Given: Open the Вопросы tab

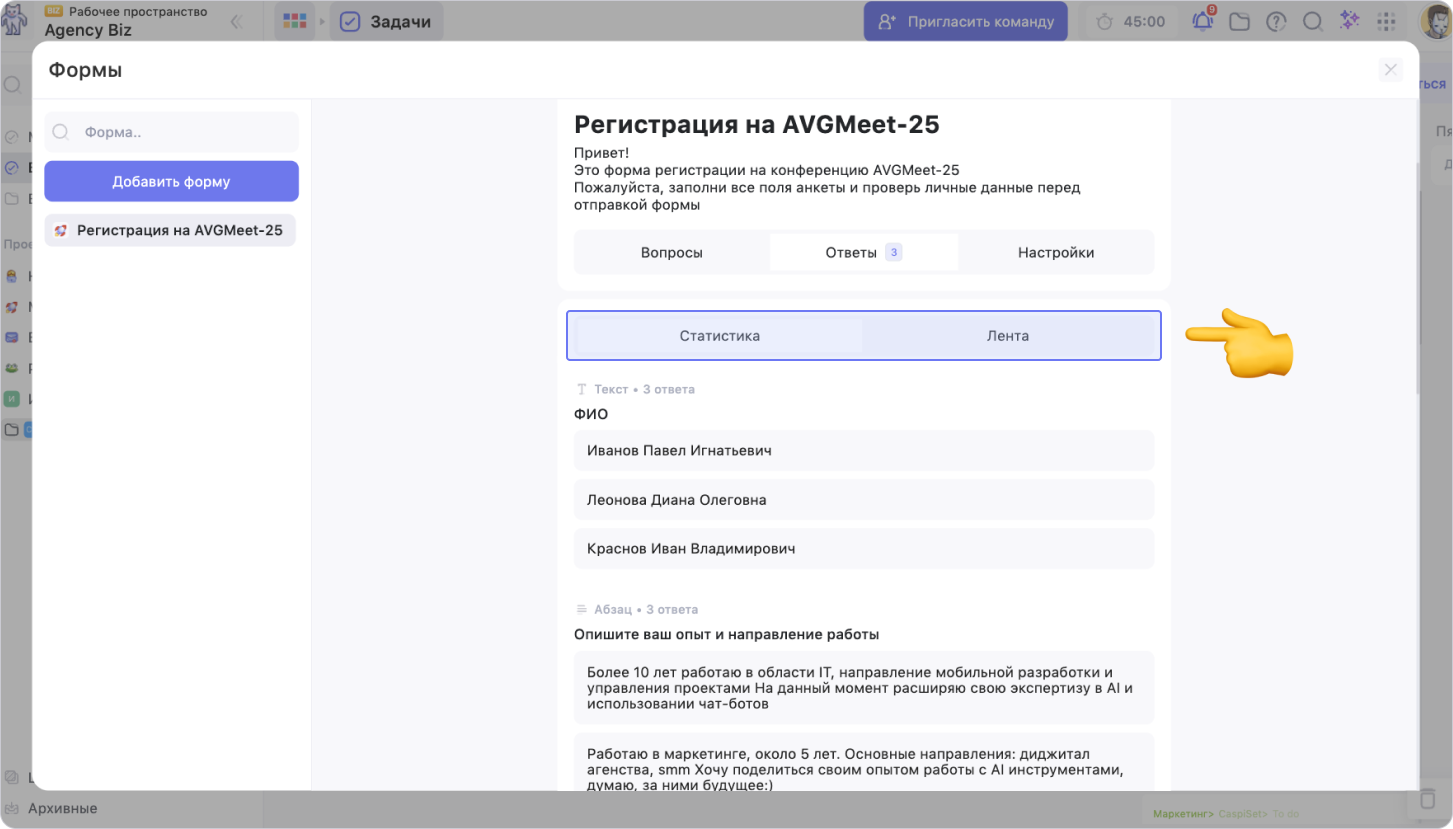Looking at the screenshot, I should [672, 253].
